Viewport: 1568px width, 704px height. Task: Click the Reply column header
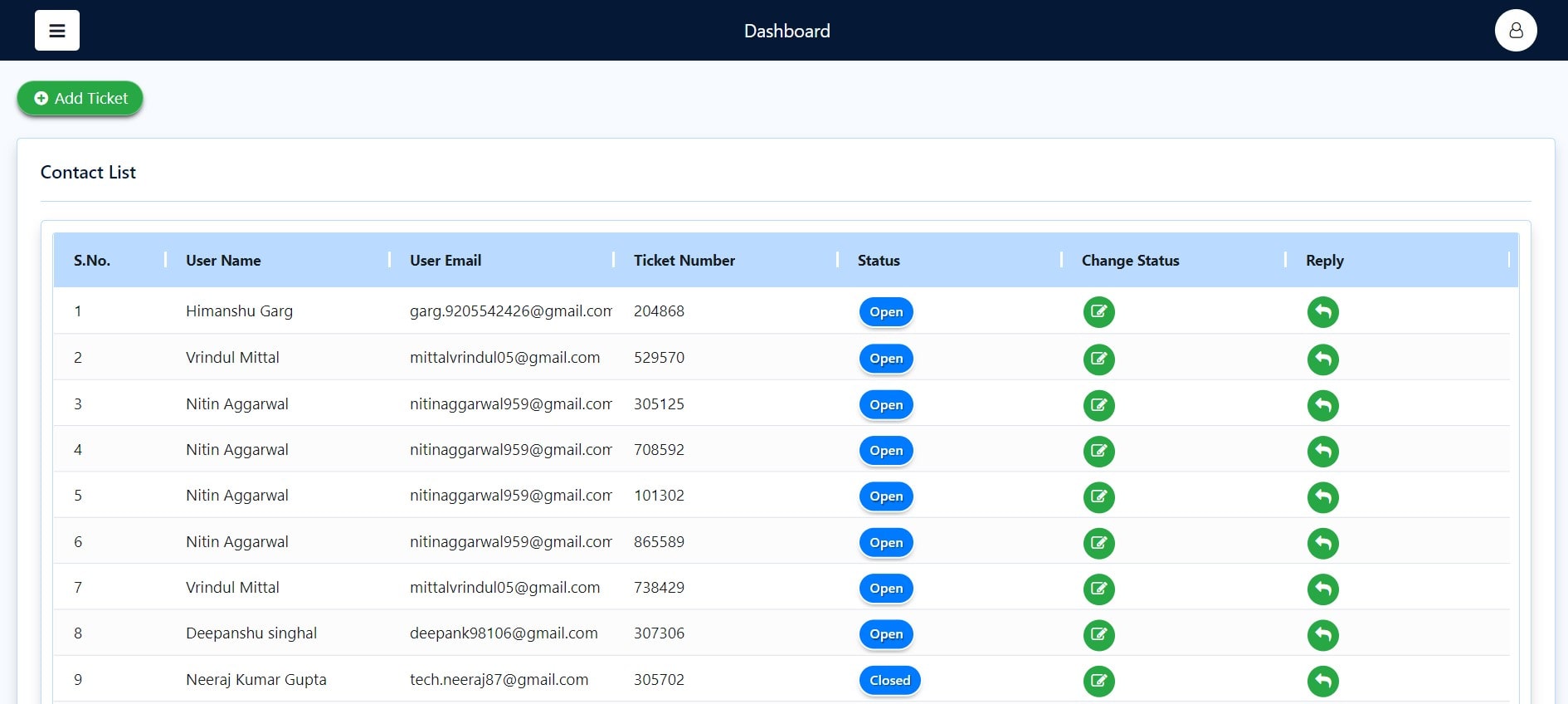coord(1325,261)
